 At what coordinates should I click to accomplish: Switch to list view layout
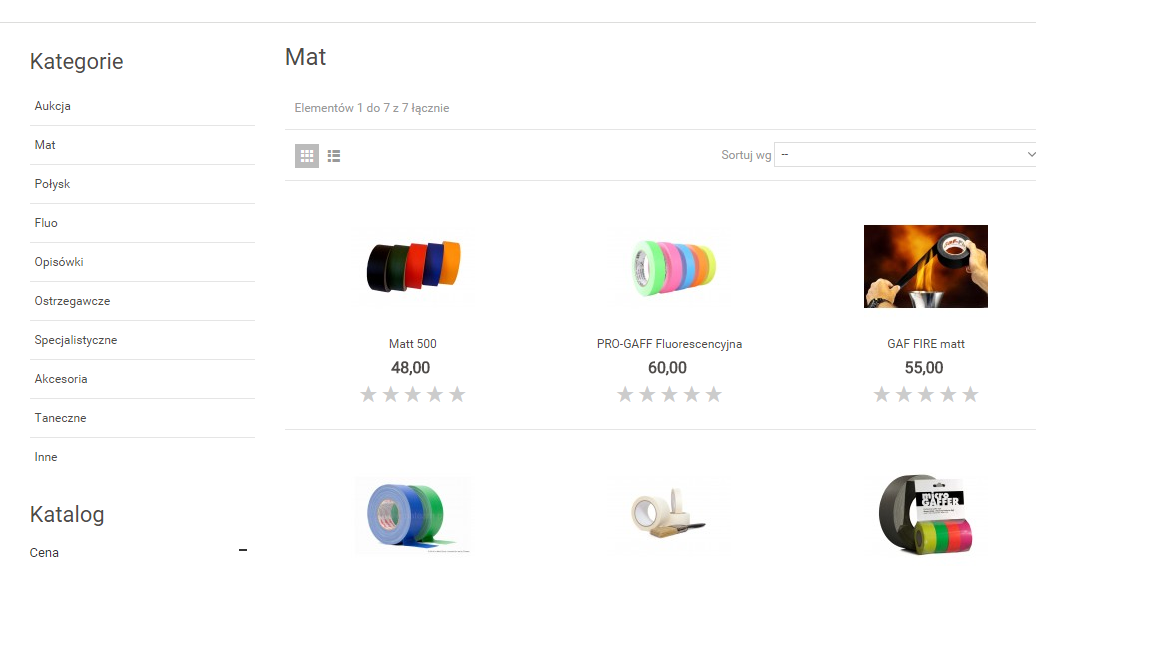pyautogui.click(x=334, y=156)
